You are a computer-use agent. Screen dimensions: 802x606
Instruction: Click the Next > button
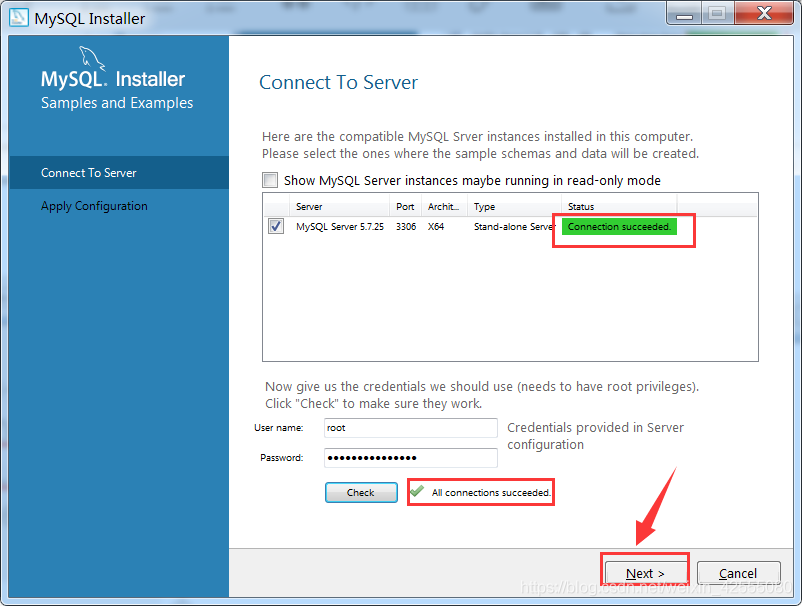645,573
